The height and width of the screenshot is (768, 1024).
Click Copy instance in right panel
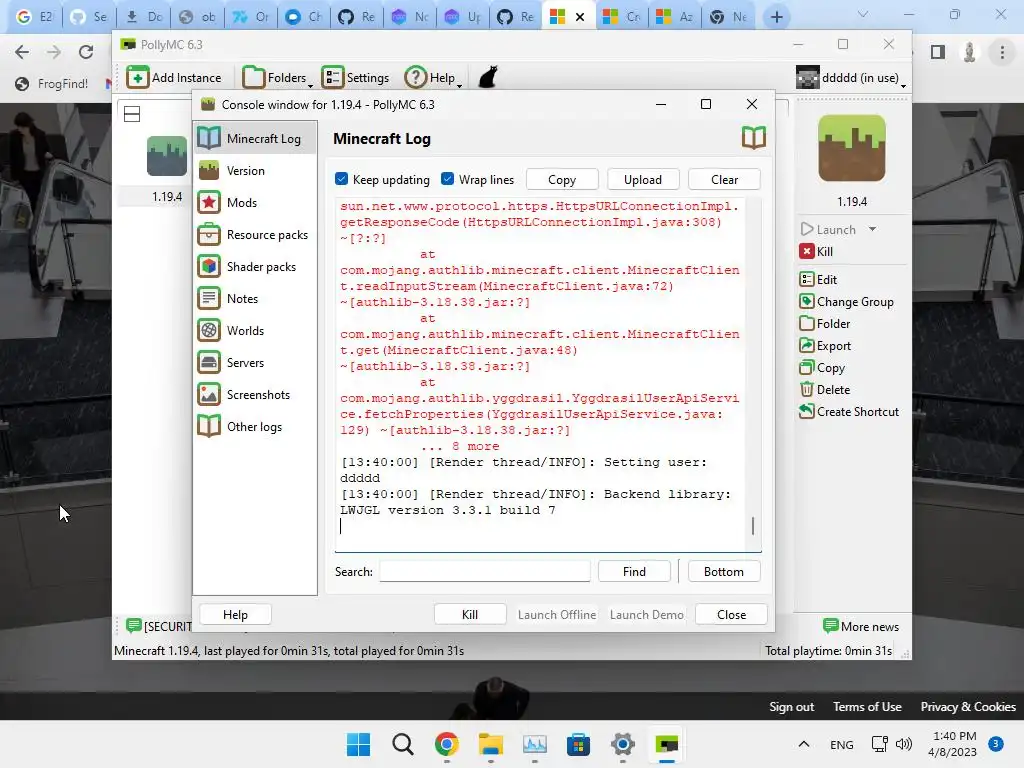click(822, 368)
